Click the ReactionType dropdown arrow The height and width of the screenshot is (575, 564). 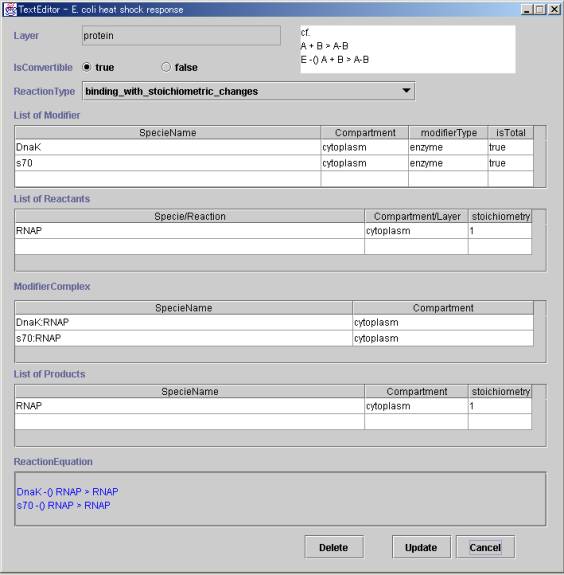406,91
